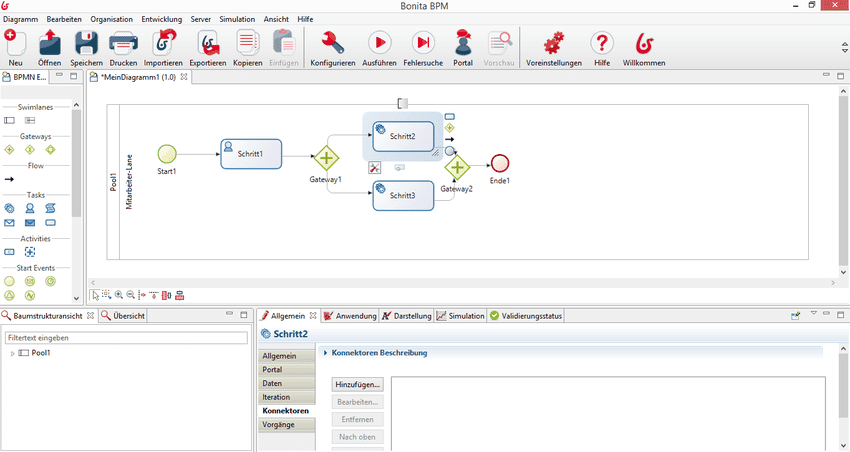Click the Importieren toolbar icon
The width and height of the screenshot is (850, 452).
(163, 43)
